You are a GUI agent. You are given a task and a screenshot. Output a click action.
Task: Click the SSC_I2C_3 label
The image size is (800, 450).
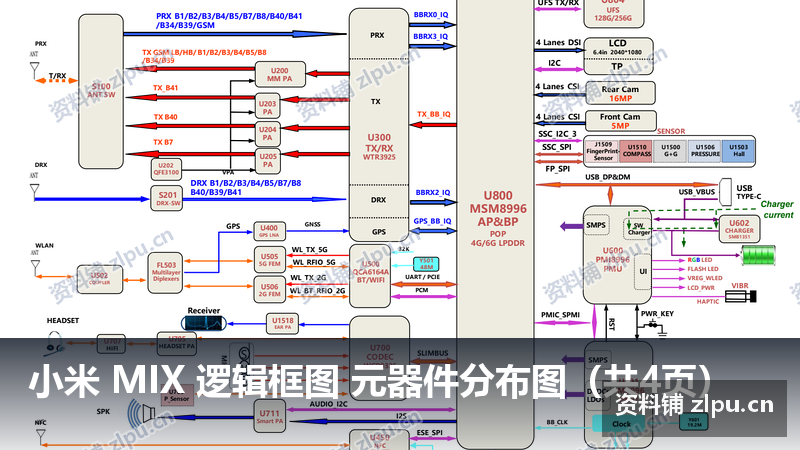click(x=557, y=134)
